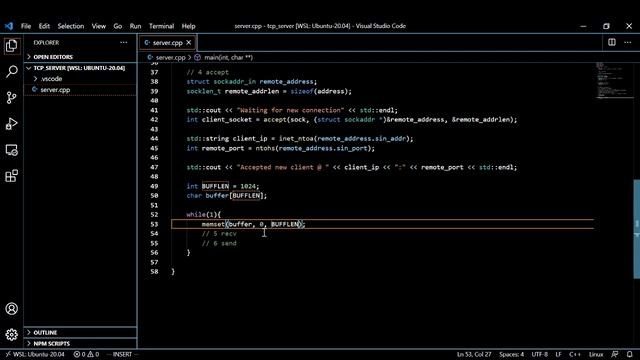Click the vertical editor scrollbar thumb
Image resolution: width=640 pixels, height=360 pixels.
click(637, 229)
